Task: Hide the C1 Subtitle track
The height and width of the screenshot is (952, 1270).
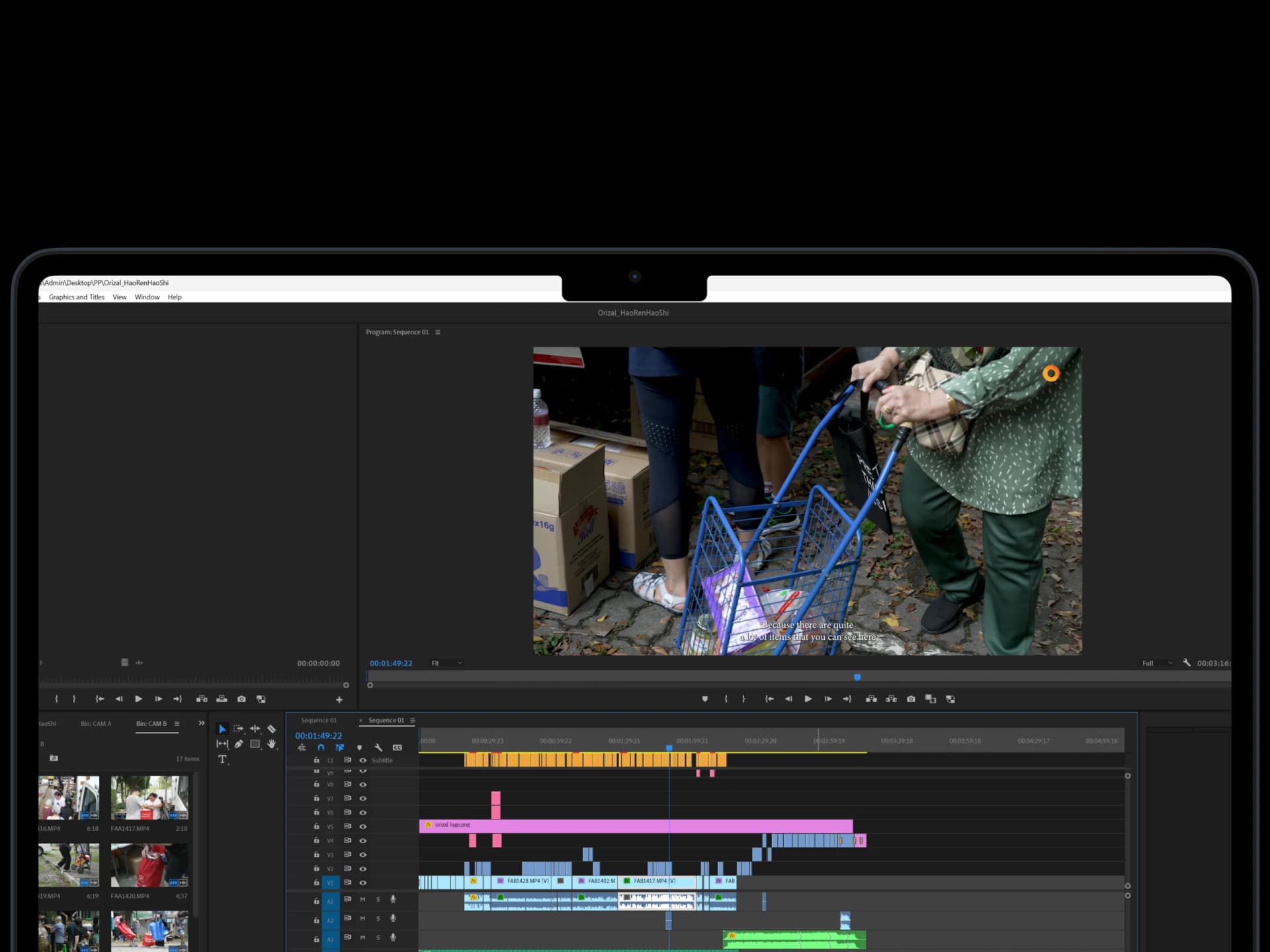Action: (362, 760)
